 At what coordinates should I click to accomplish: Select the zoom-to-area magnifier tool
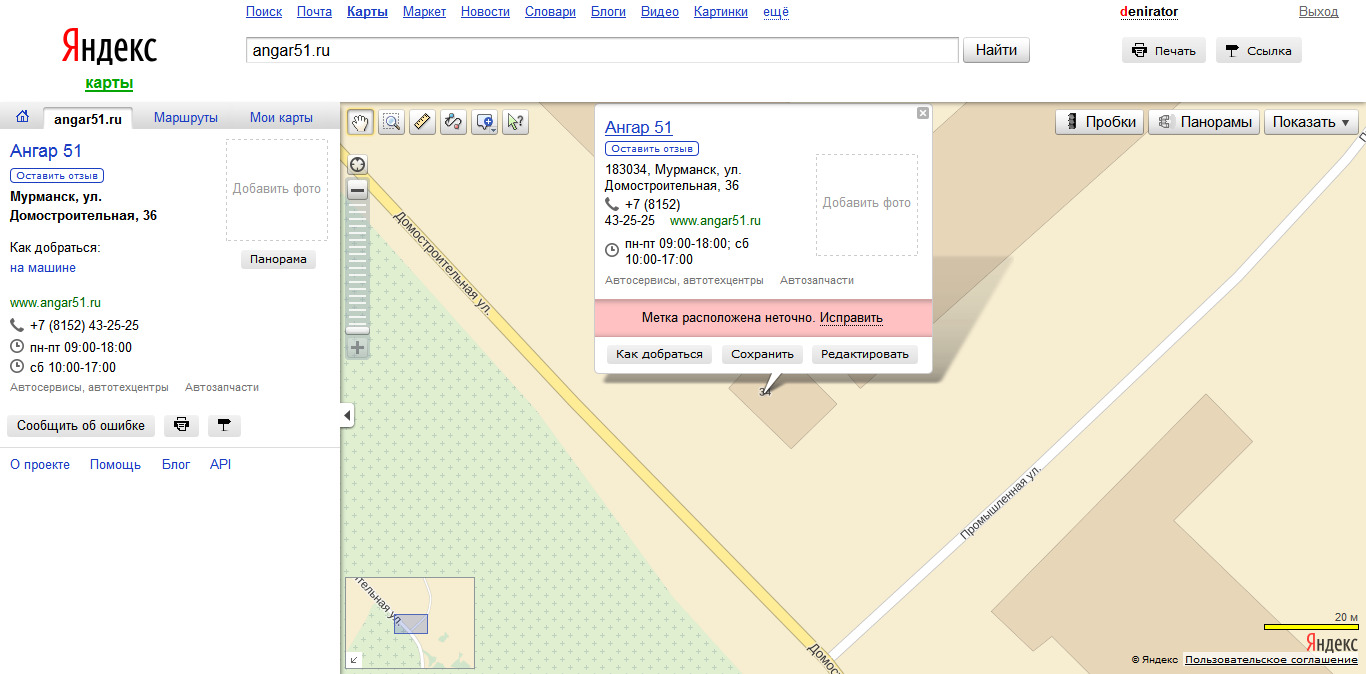(391, 122)
